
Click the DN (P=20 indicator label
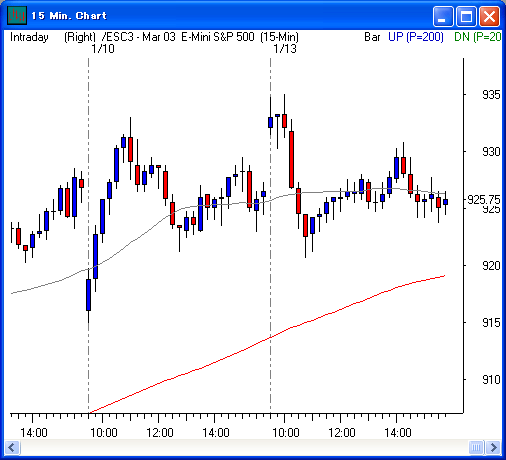coord(478,37)
